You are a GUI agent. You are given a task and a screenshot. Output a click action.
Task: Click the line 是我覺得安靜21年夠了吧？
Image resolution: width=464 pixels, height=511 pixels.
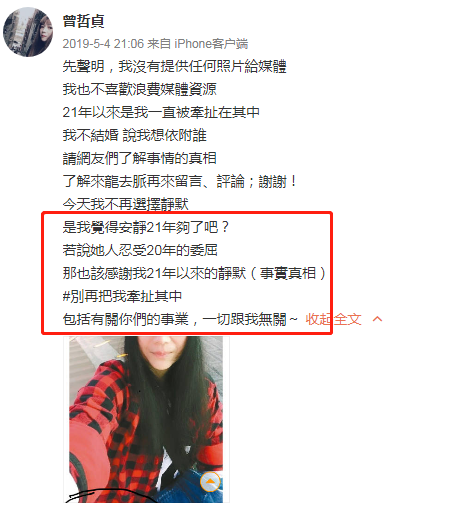(x=146, y=227)
